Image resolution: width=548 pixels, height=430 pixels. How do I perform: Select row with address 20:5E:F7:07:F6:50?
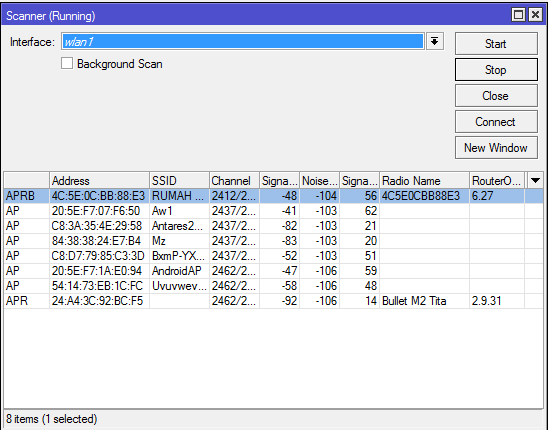point(273,211)
